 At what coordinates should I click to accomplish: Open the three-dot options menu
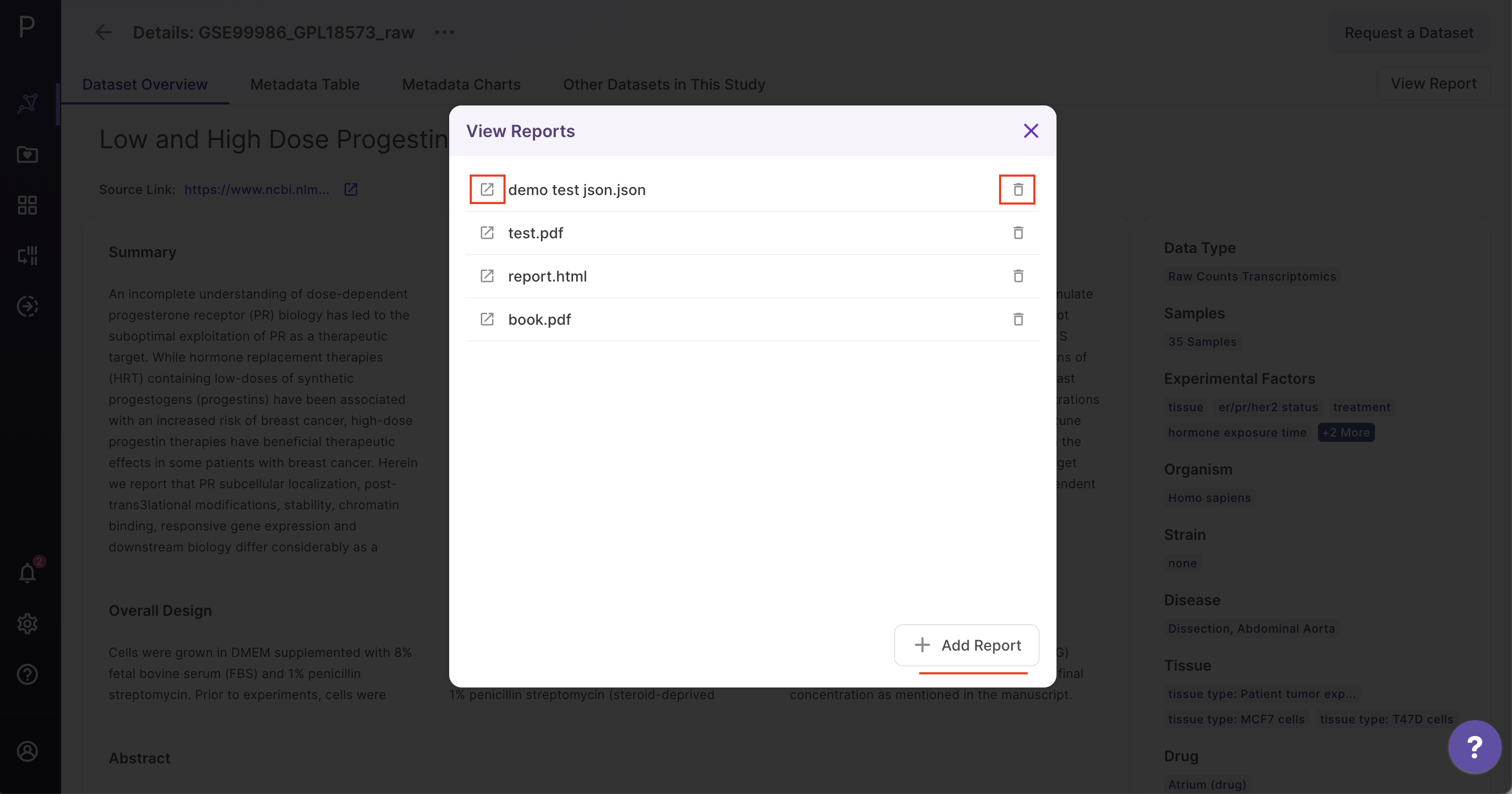click(444, 32)
